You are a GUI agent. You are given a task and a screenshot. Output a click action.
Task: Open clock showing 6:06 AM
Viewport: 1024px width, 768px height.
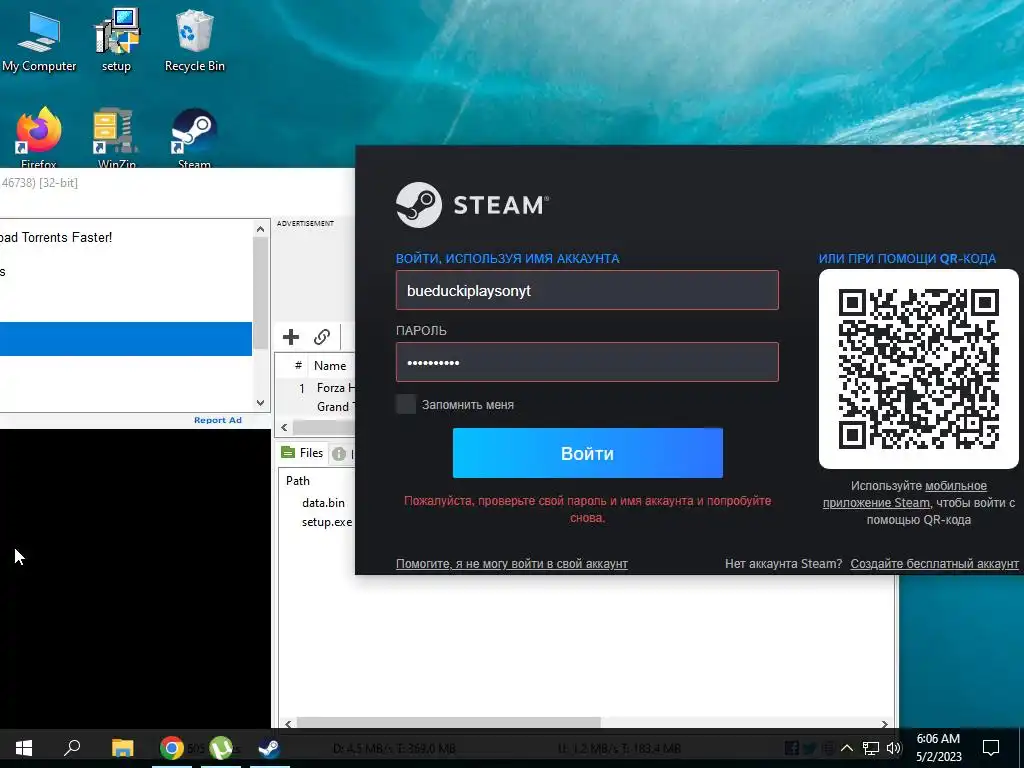coord(938,748)
